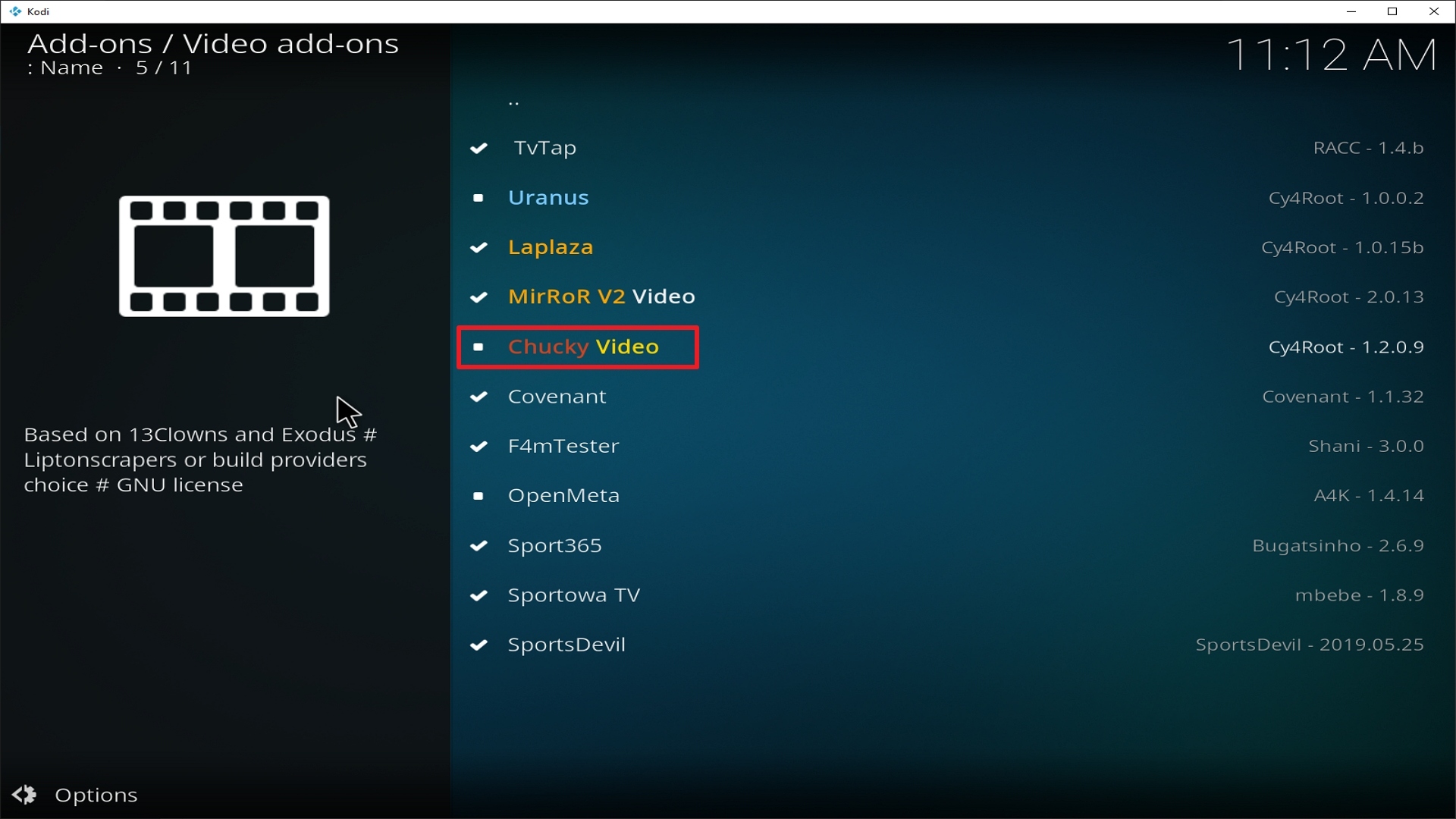The width and height of the screenshot is (1456, 819).
Task: Click version text 'Cy4Root - 2.0.13'
Action: [x=1348, y=297]
